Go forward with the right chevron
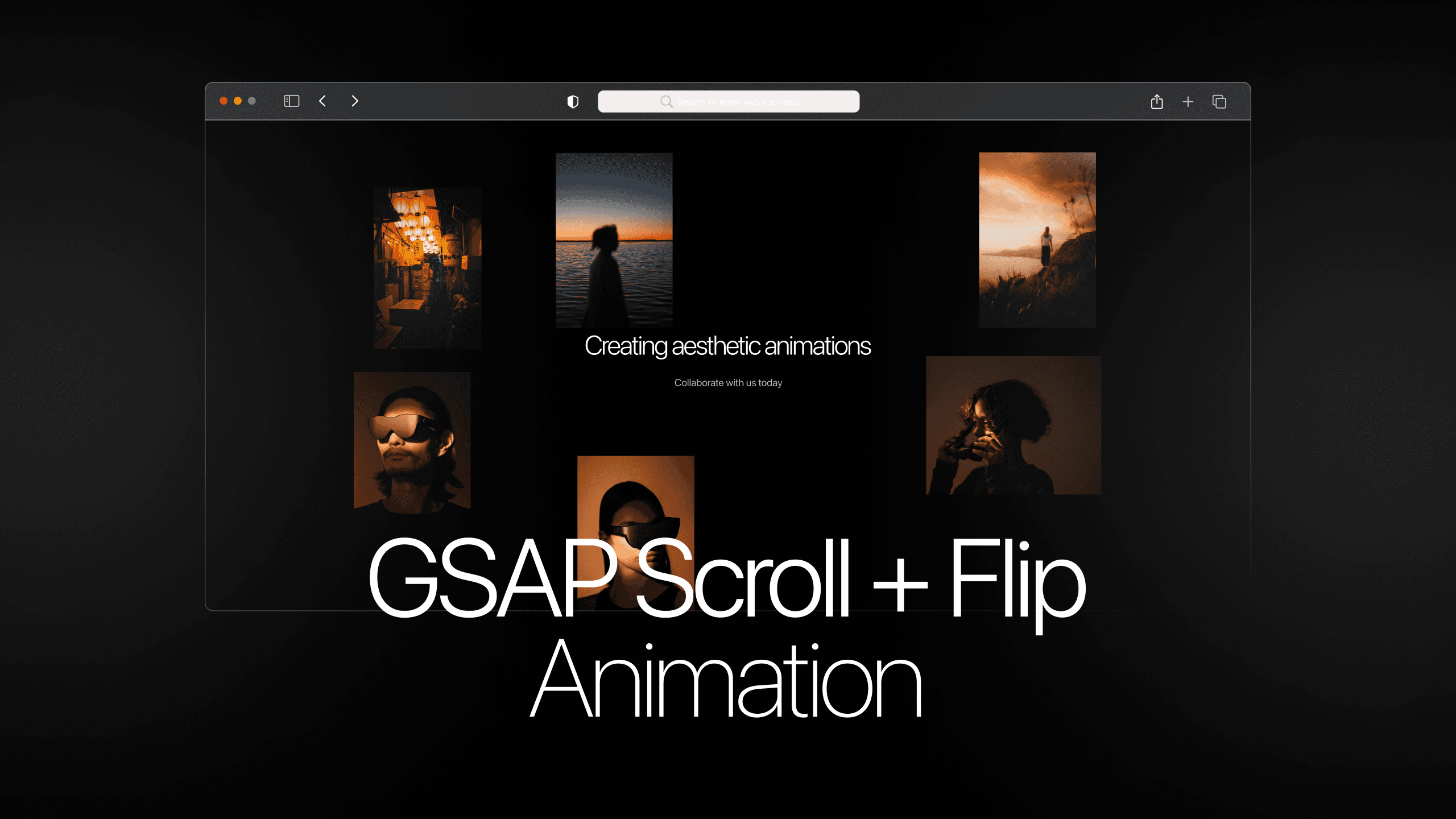 coord(355,101)
